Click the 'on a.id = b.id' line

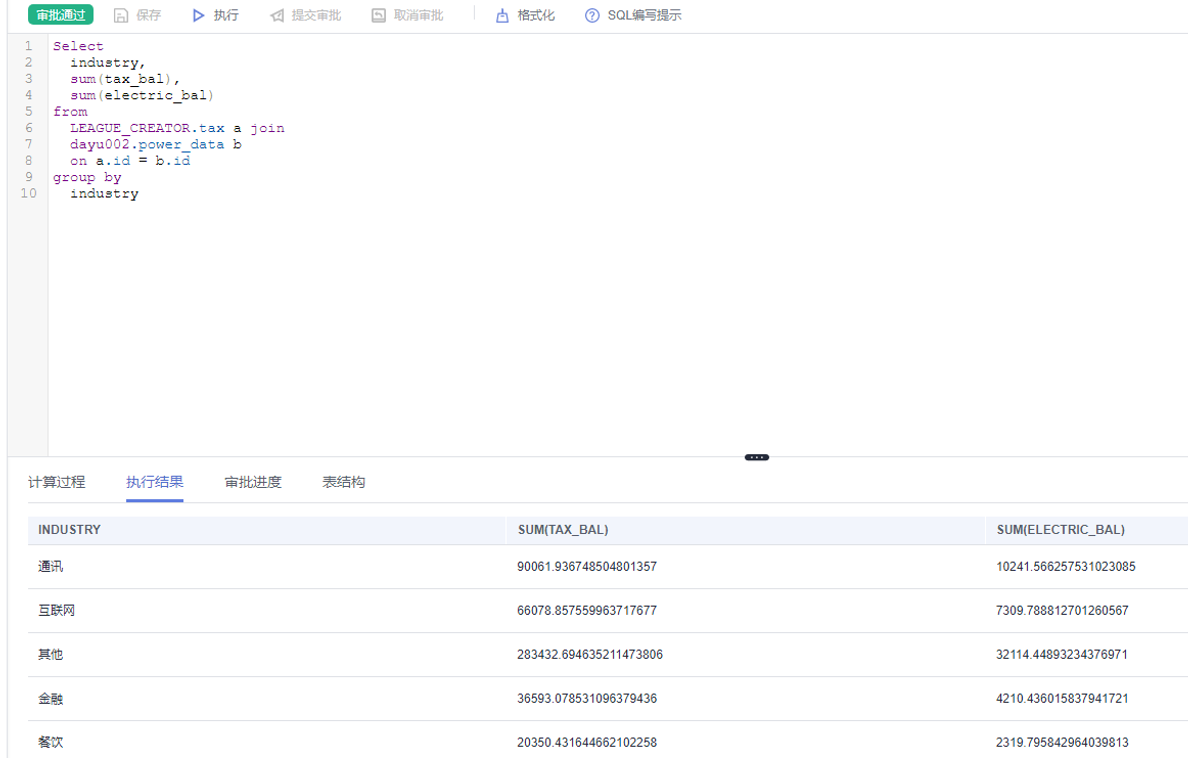130,161
